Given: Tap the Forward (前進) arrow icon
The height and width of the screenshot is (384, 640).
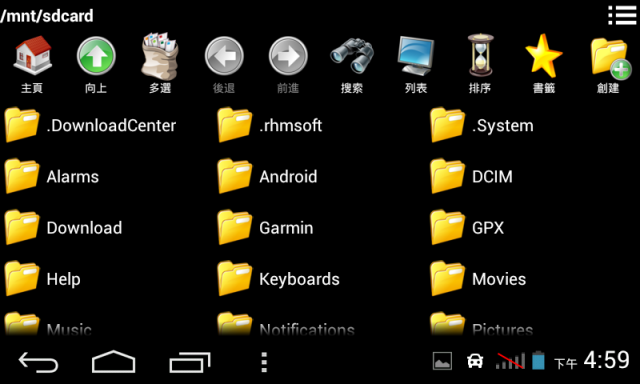Looking at the screenshot, I should click(288, 55).
